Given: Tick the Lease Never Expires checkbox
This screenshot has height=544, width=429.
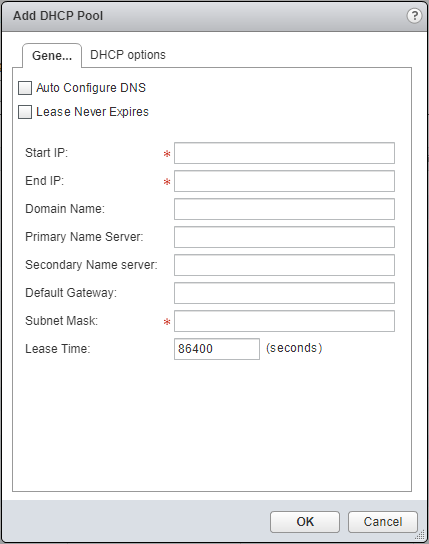Looking at the screenshot, I should (x=25, y=112).
